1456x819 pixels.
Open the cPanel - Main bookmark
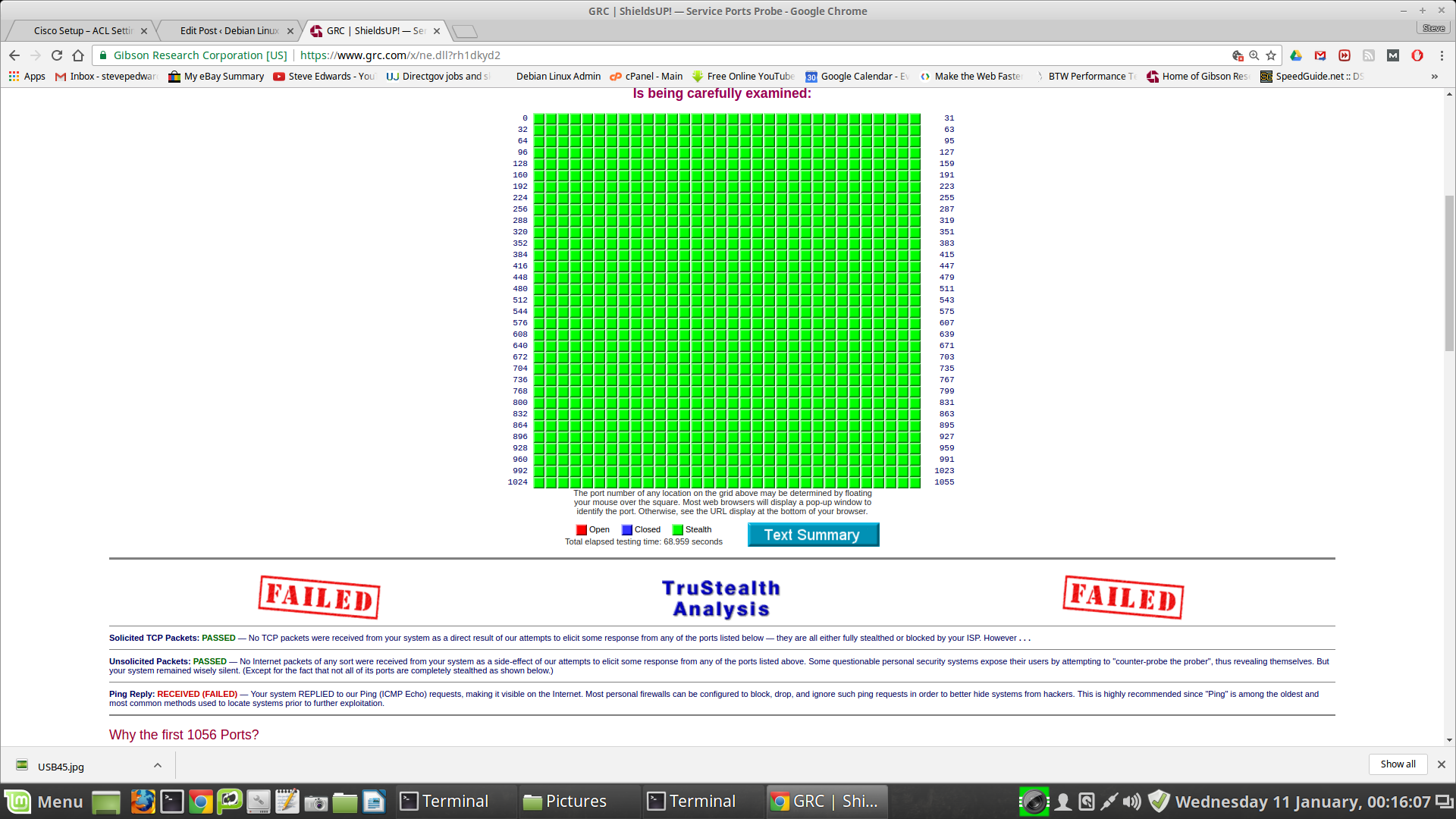click(x=646, y=77)
